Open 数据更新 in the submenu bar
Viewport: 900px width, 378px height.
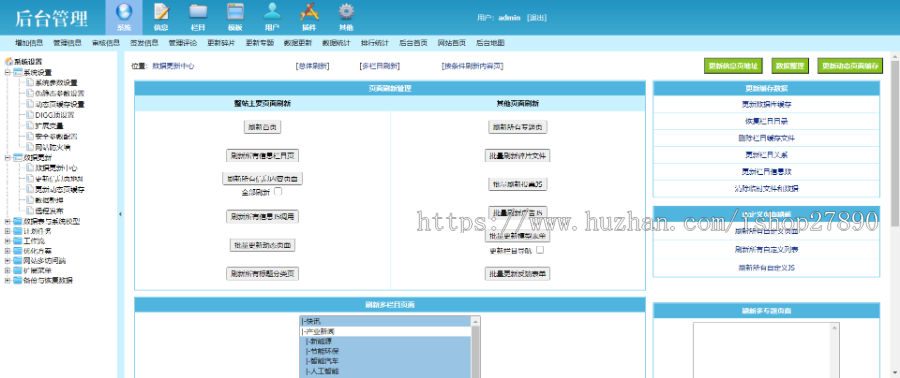[298, 43]
